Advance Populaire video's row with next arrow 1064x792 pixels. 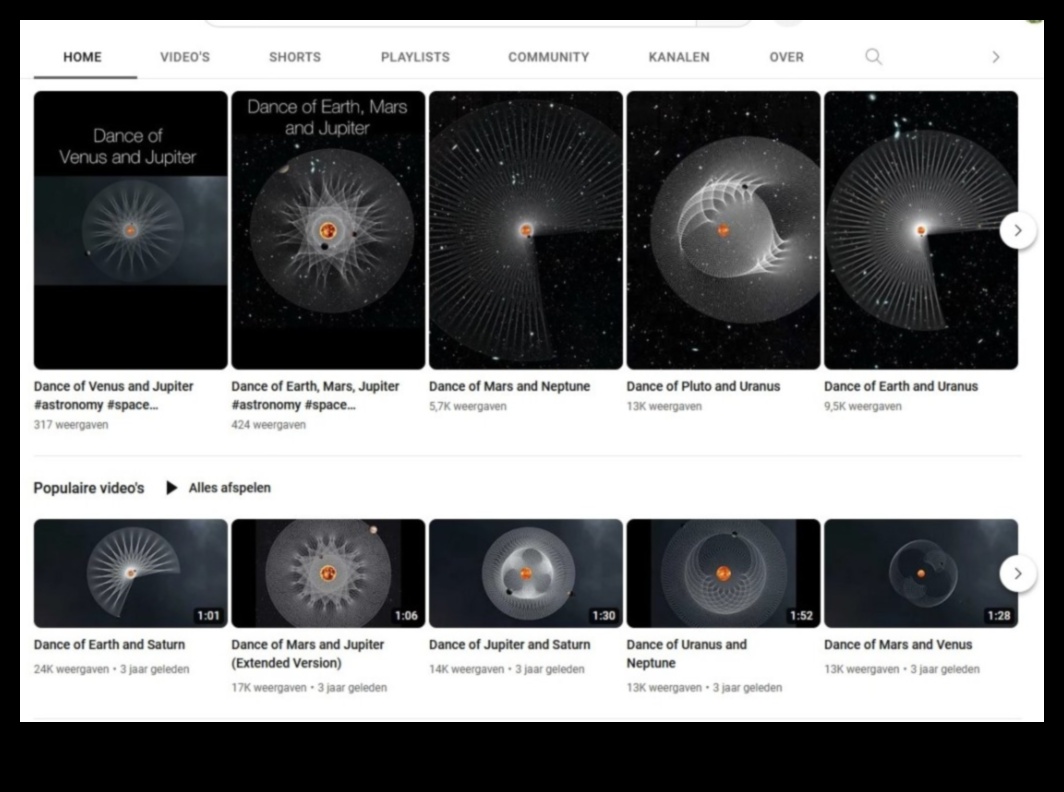point(1017,573)
